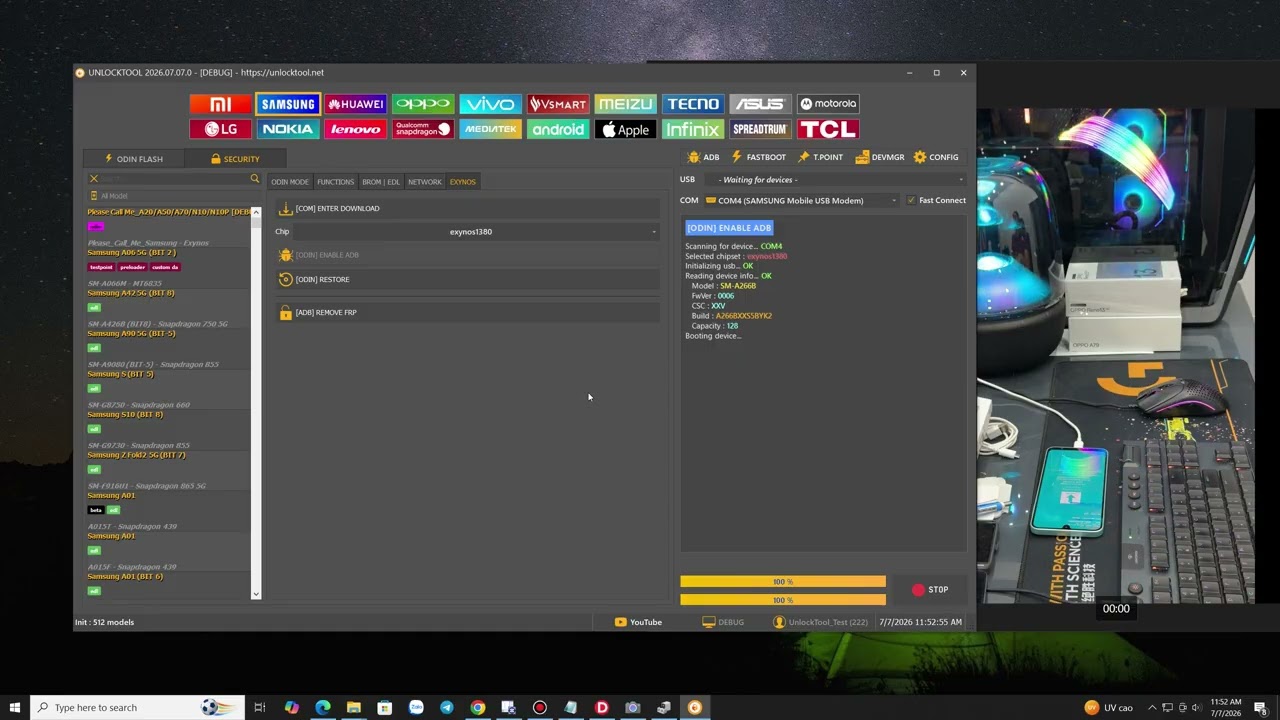Open Telegram from the Windows taskbar
Image resolution: width=1280 pixels, height=720 pixels.
447,708
